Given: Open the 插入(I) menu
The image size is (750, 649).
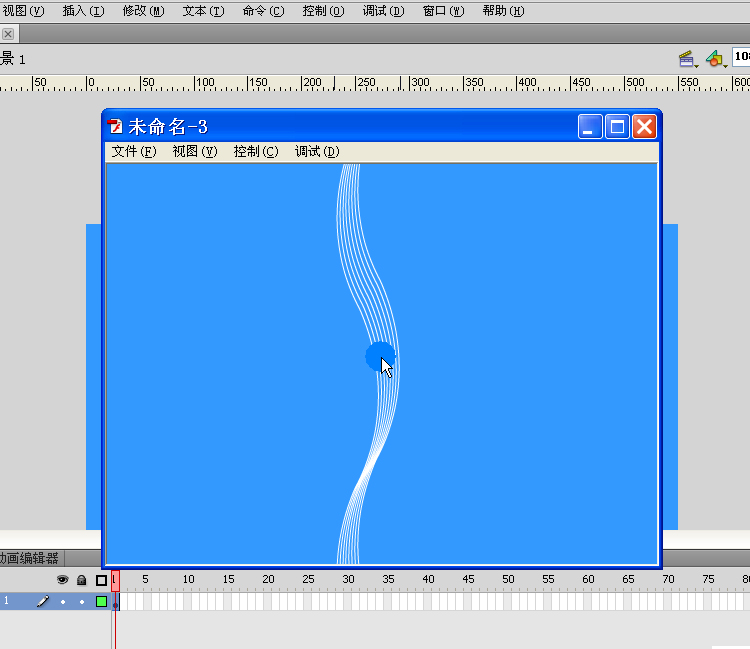Looking at the screenshot, I should point(83,11).
